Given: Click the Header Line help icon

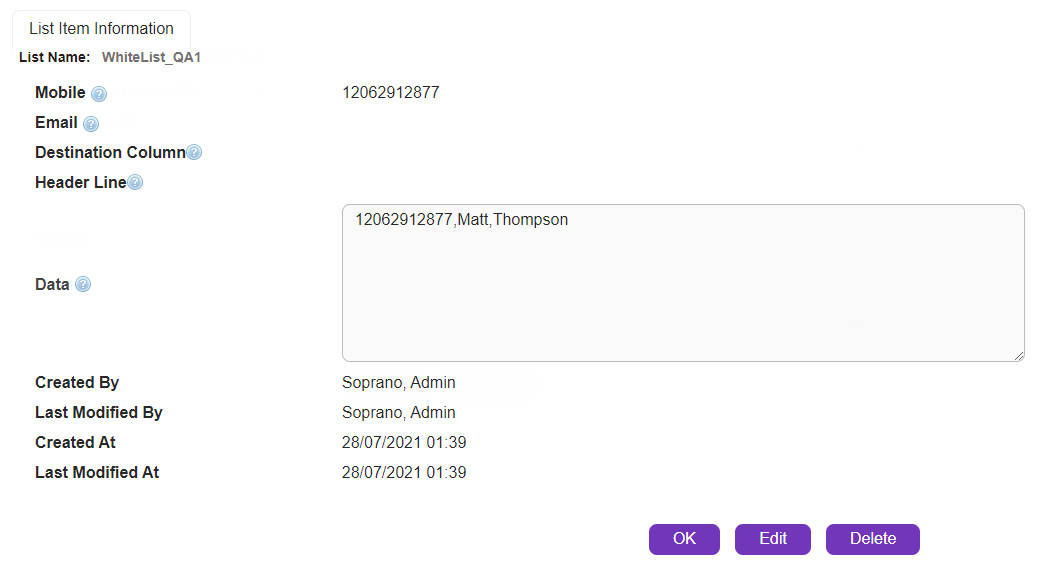Looking at the screenshot, I should tap(135, 183).
